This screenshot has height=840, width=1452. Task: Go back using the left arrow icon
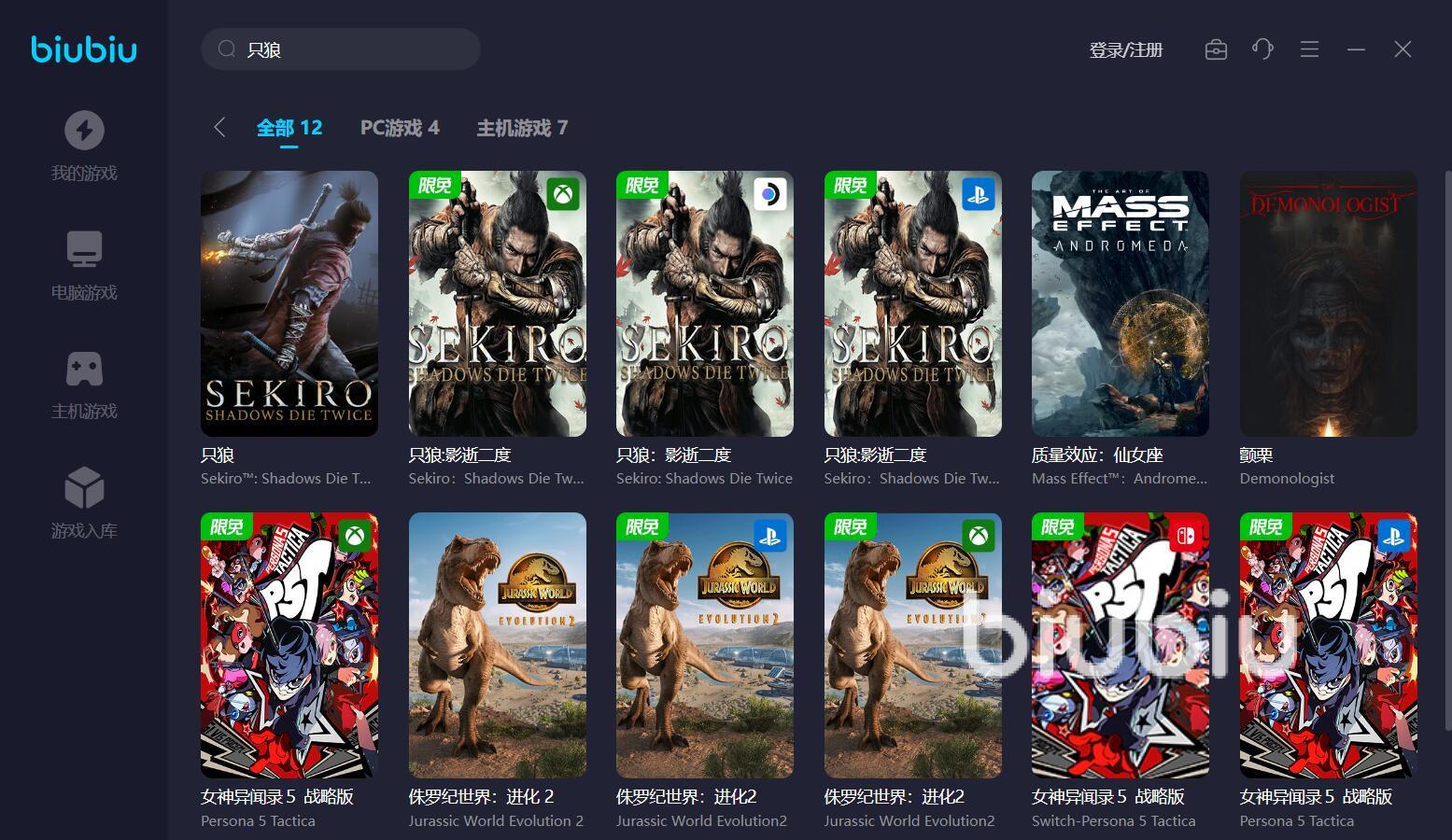pyautogui.click(x=219, y=128)
